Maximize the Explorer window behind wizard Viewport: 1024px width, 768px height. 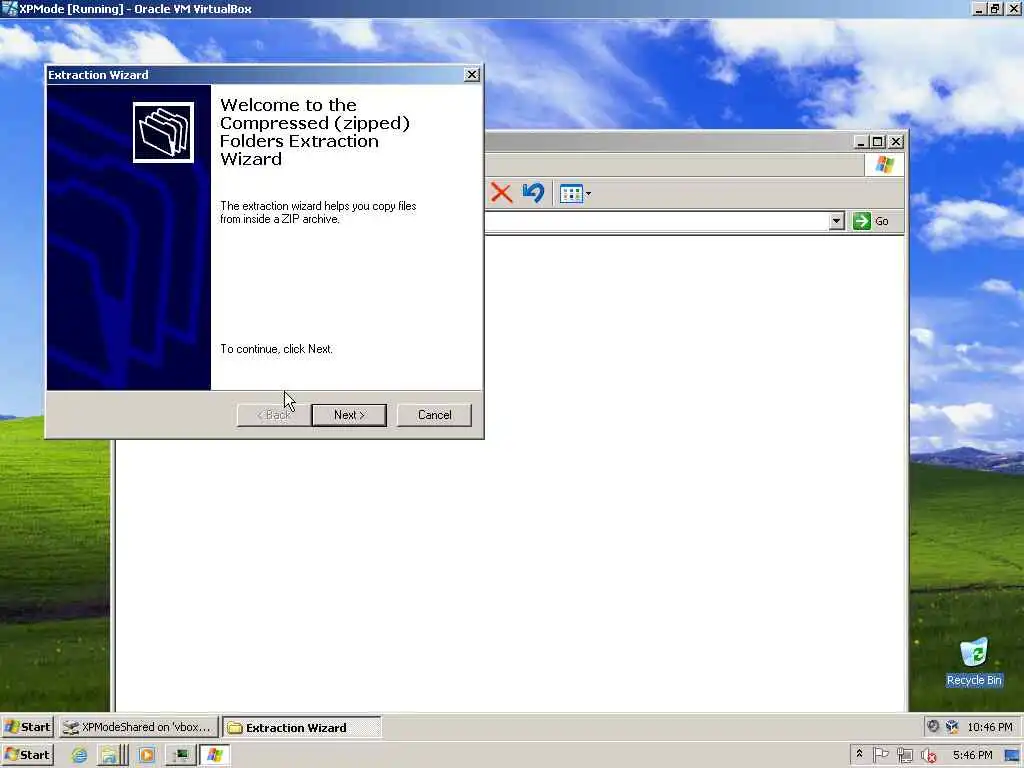click(x=878, y=141)
